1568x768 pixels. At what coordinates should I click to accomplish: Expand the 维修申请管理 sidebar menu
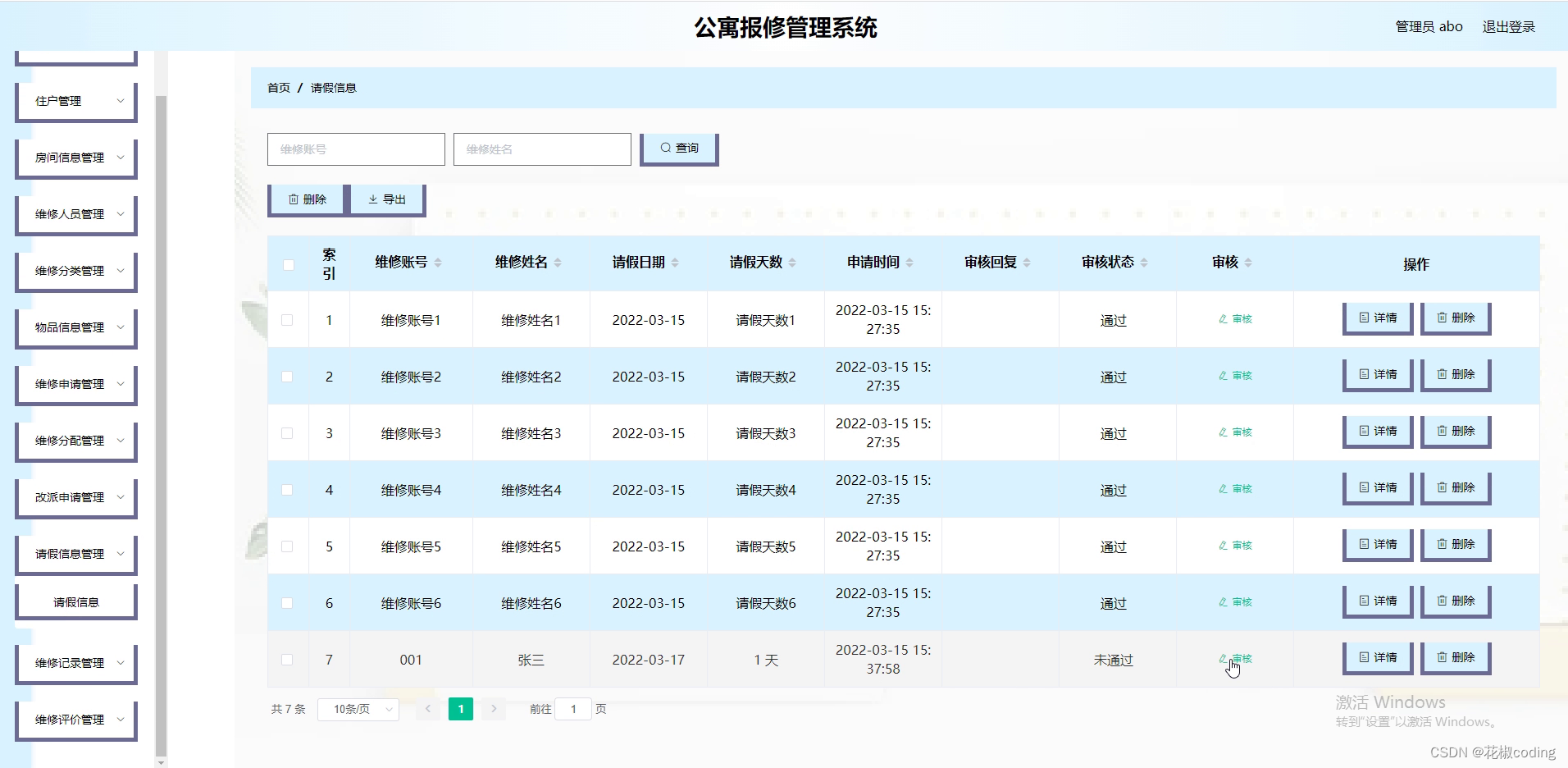point(76,385)
